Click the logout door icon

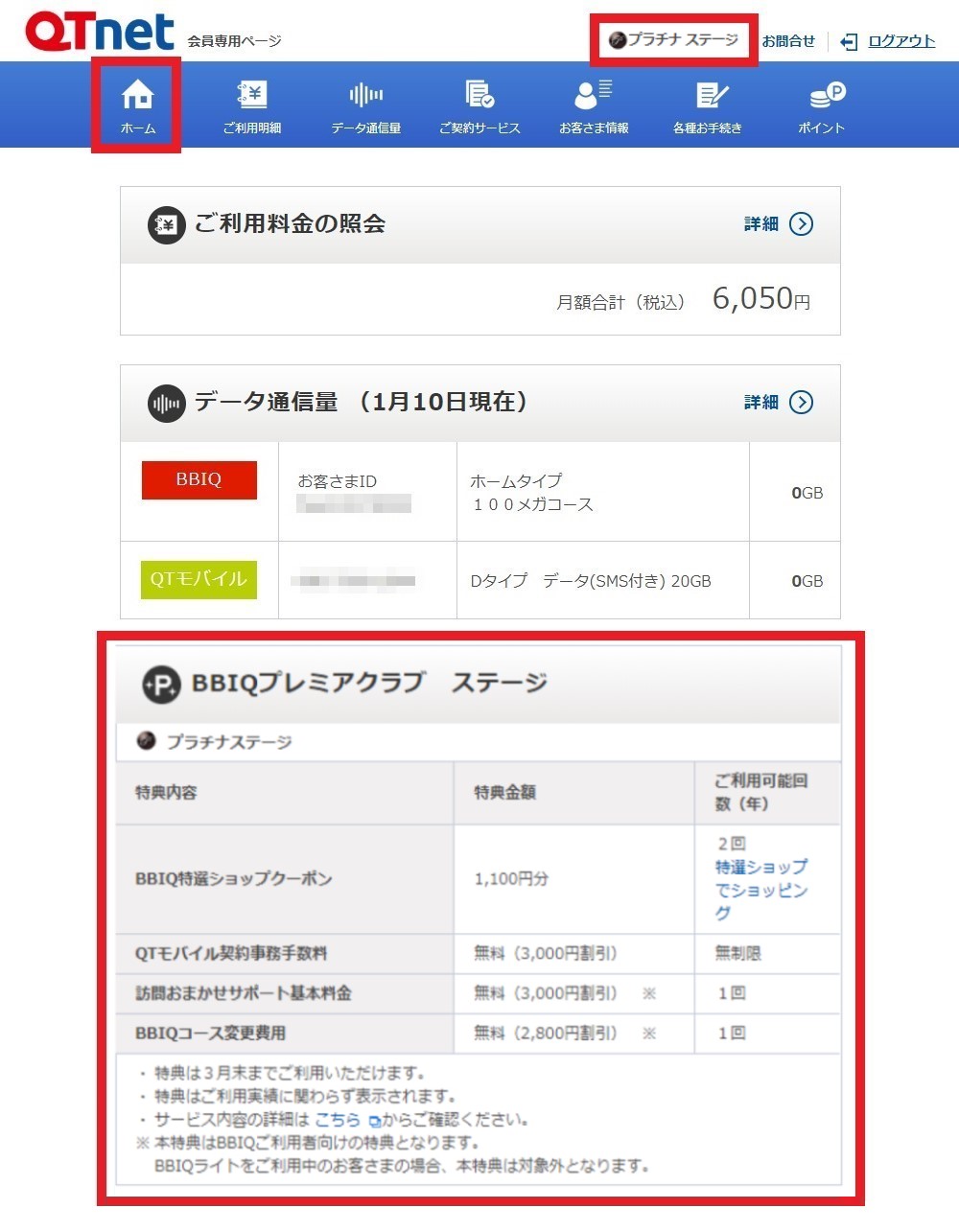[849, 41]
